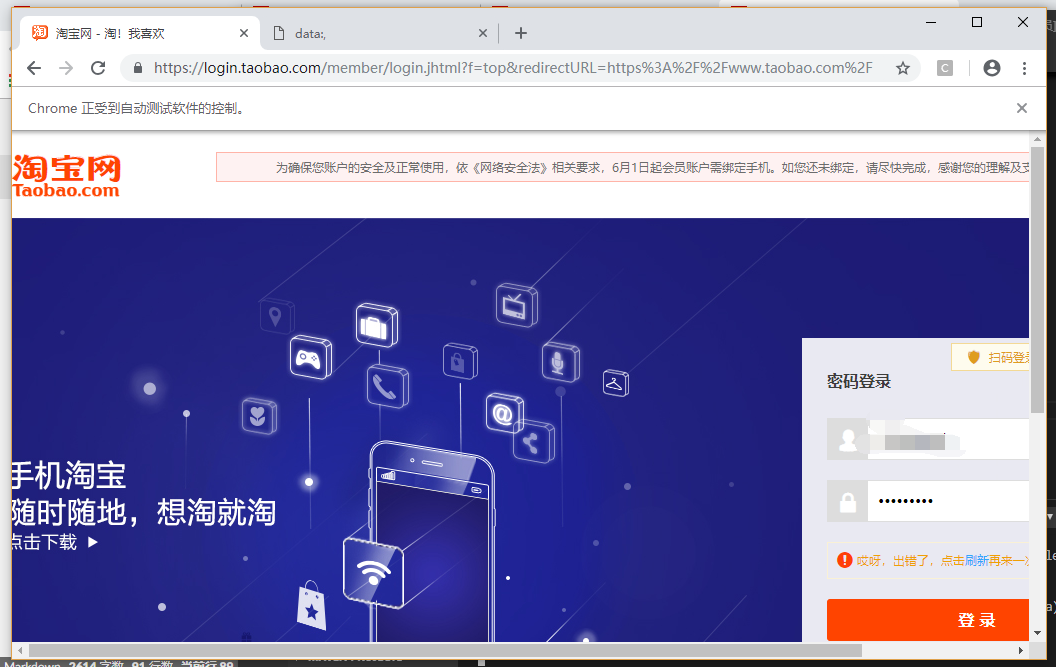The image size is (1056, 667).
Task: Click the scroll left arrow
Action: (x=20, y=650)
